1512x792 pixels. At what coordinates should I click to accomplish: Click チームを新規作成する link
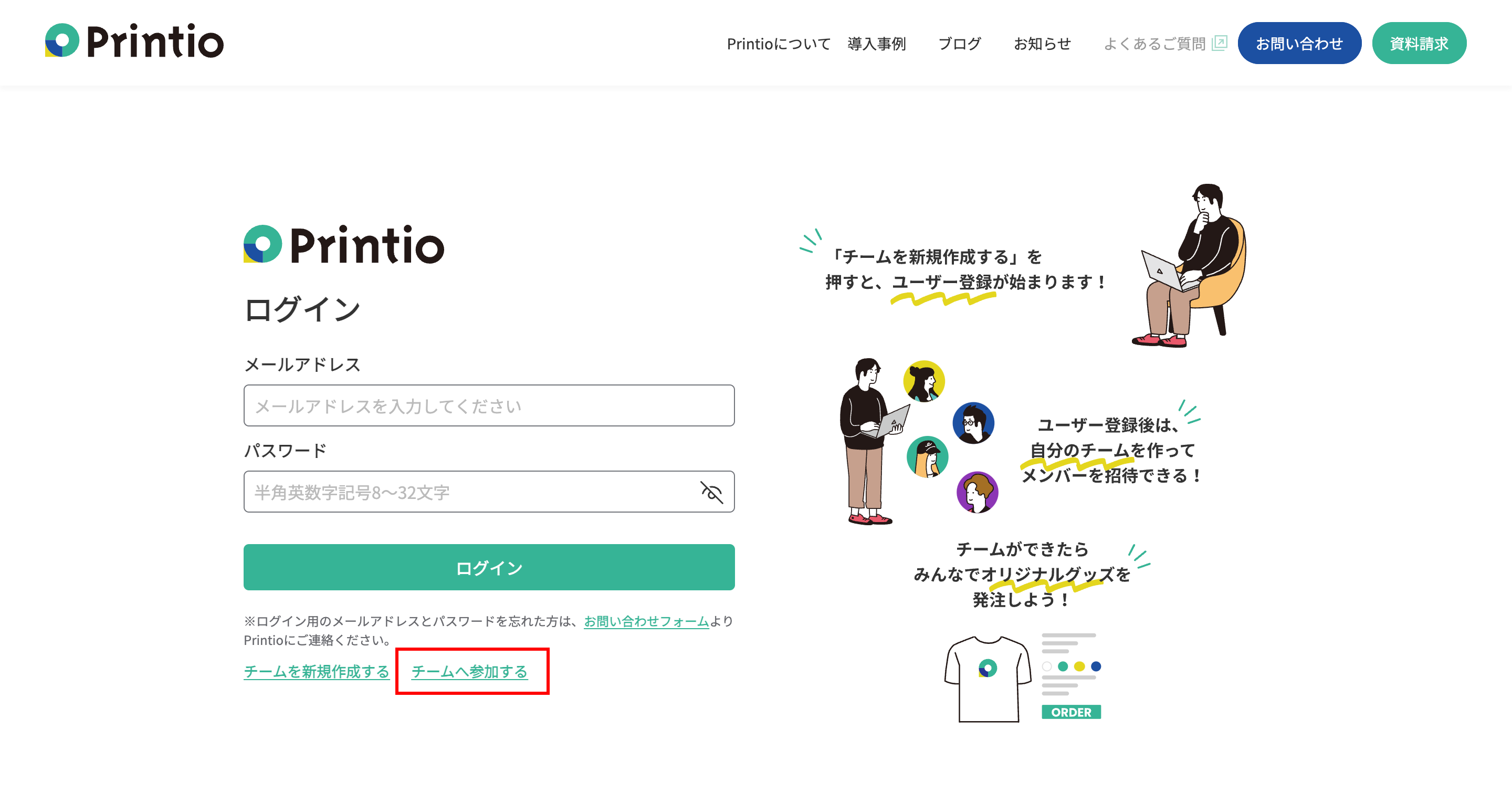tap(317, 672)
